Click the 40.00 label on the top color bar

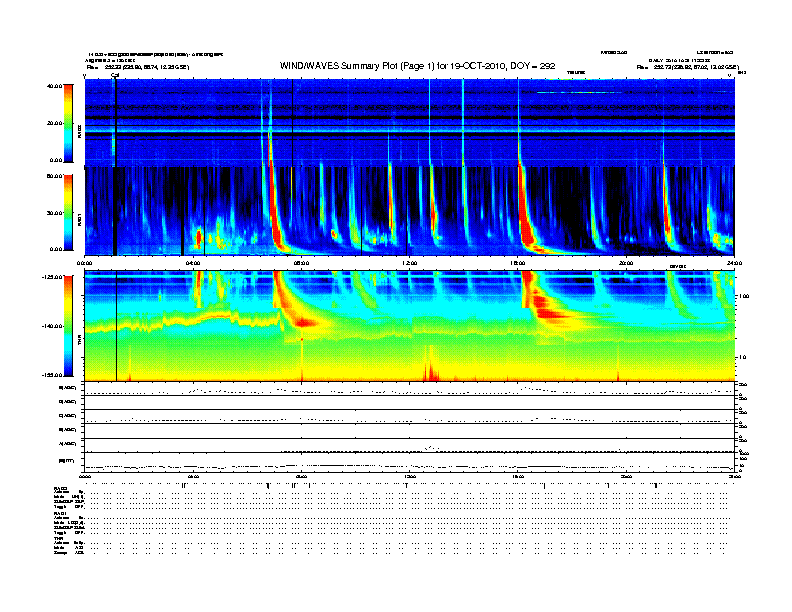[55, 86]
